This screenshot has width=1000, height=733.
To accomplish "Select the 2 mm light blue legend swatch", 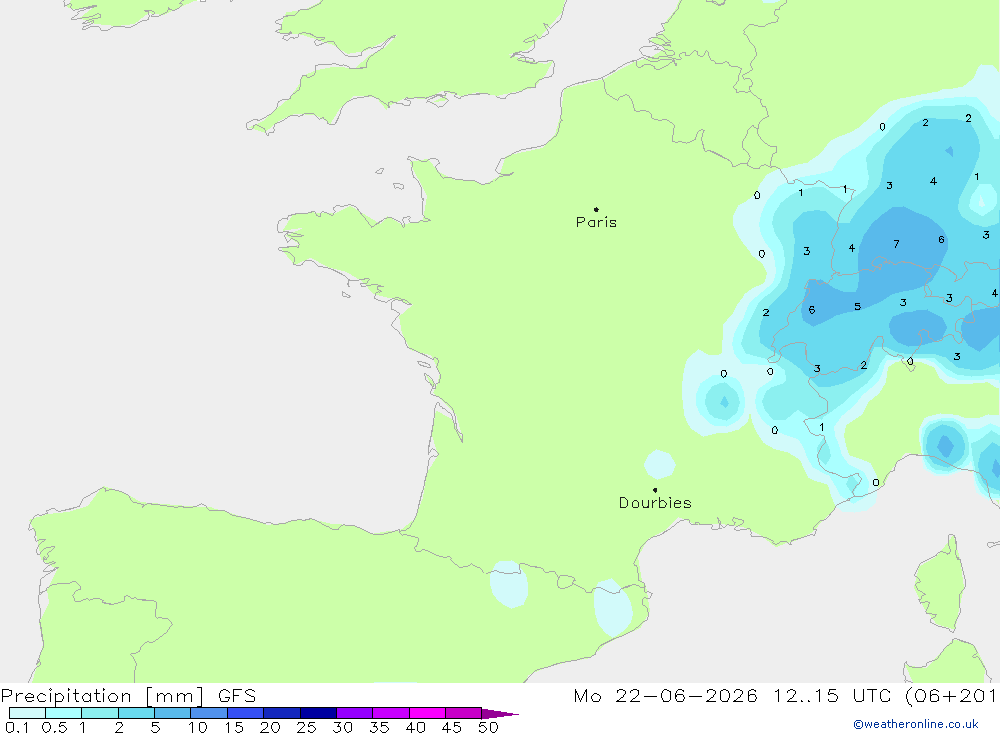I will tap(136, 713).
